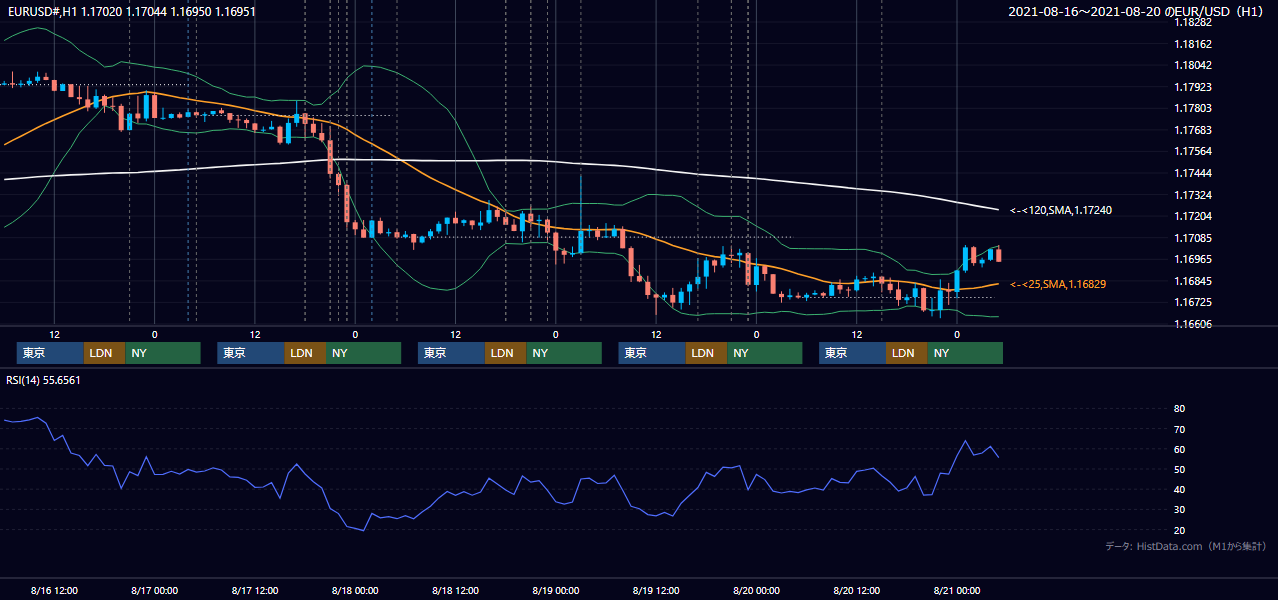
Task: Click price axis label 1.18042
Action: 1193,65
